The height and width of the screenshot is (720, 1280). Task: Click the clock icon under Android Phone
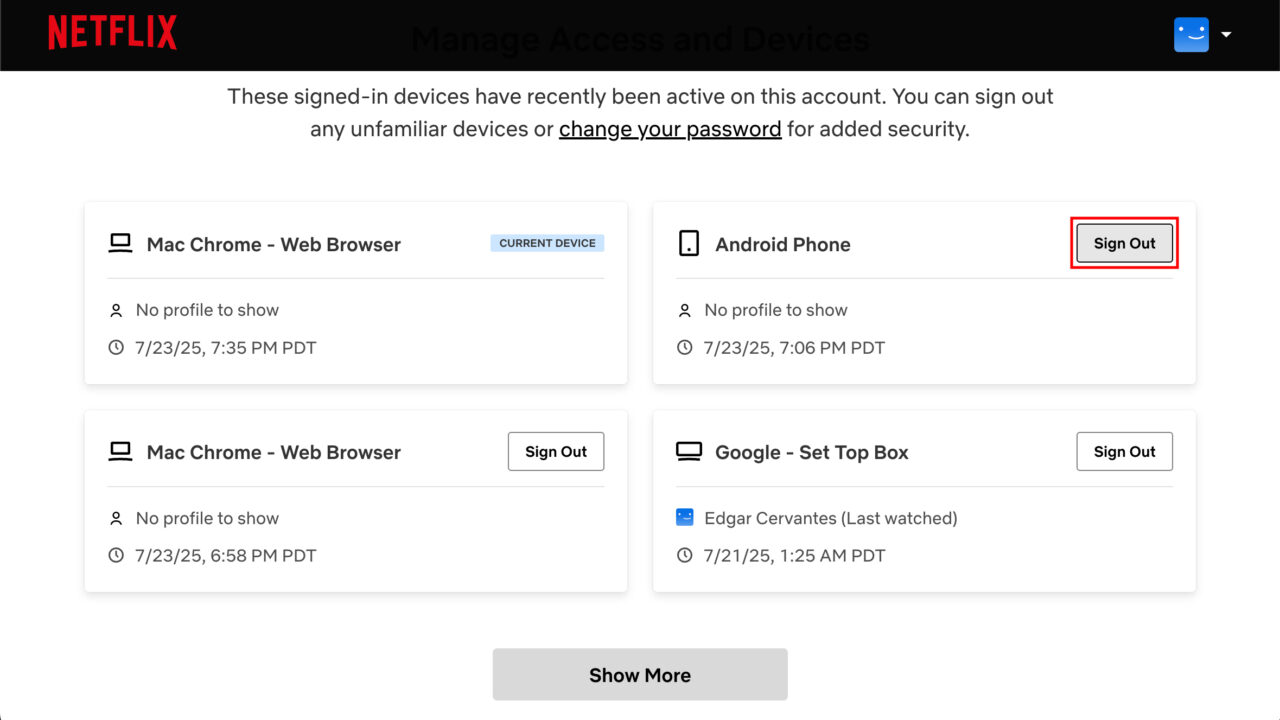684,347
